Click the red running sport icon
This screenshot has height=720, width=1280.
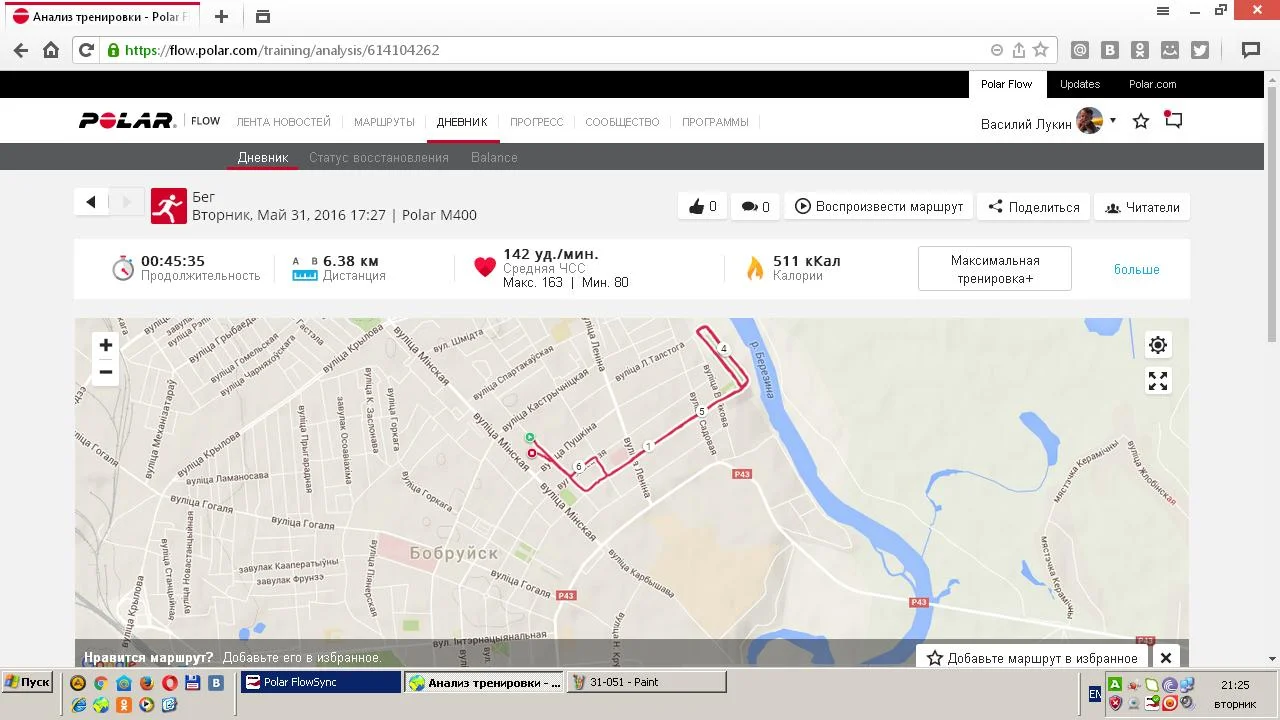[x=169, y=206]
